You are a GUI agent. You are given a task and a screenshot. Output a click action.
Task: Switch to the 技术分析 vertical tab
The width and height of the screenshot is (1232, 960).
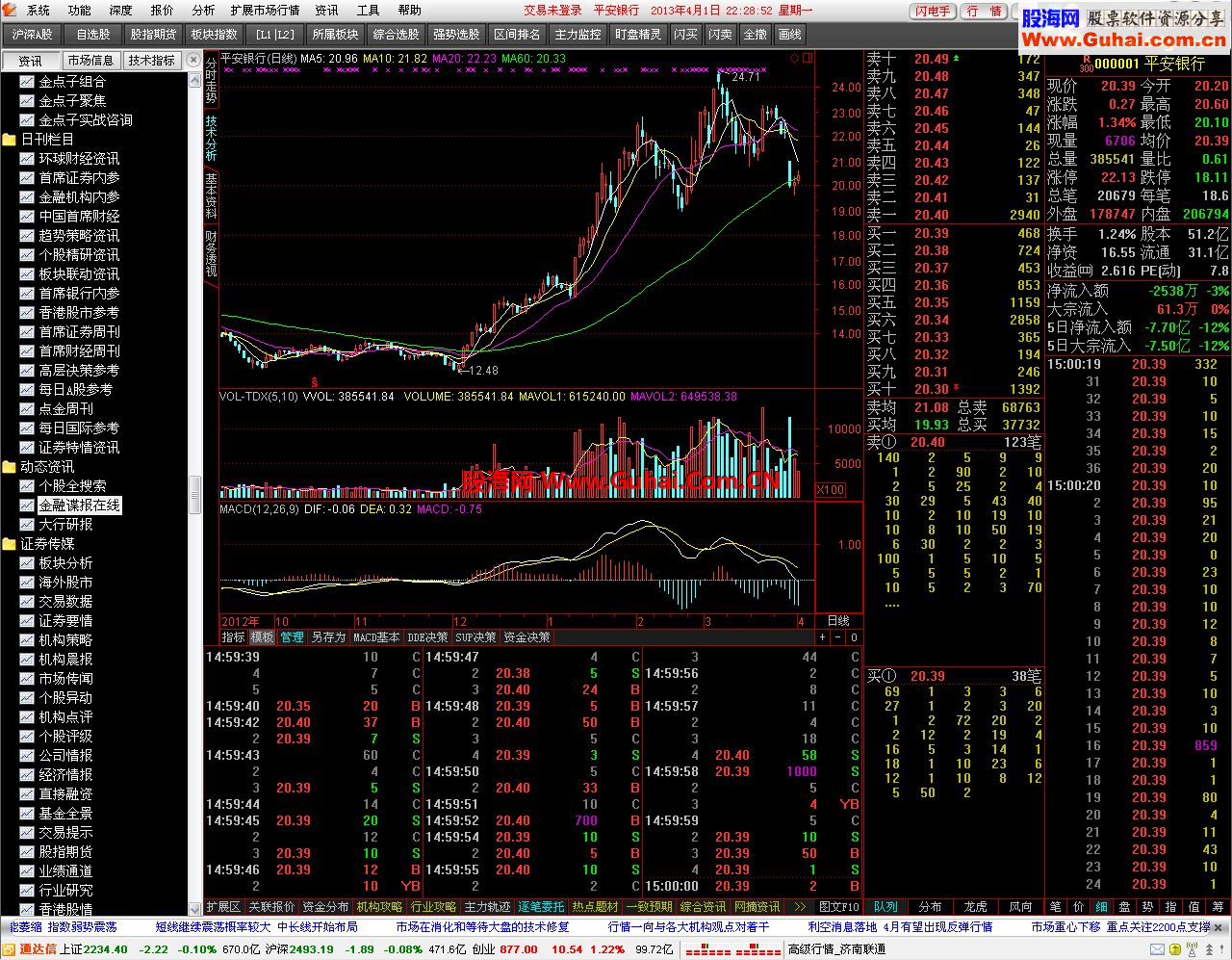click(x=212, y=139)
